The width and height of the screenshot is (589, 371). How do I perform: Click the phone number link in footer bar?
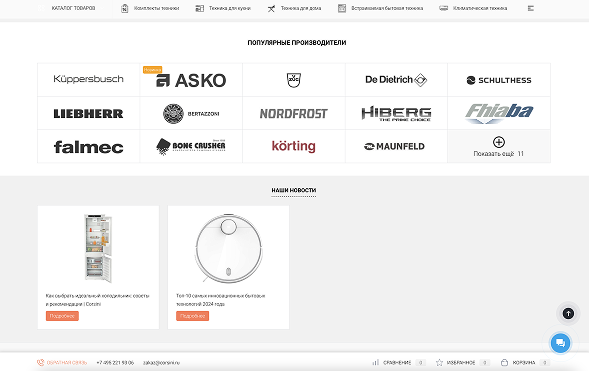click(115, 363)
